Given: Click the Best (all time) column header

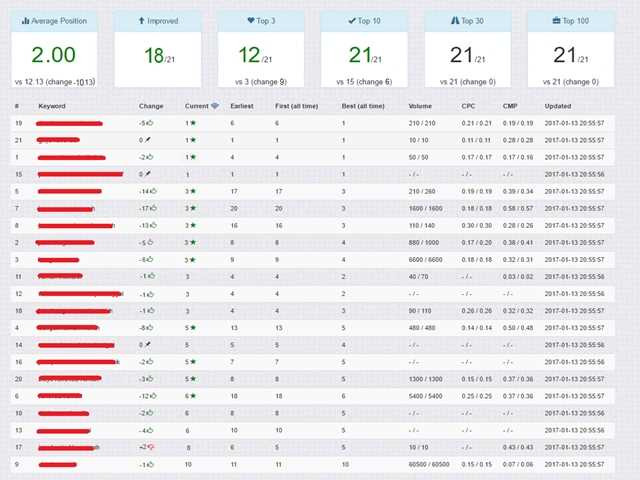Looking at the screenshot, I should [361, 105].
